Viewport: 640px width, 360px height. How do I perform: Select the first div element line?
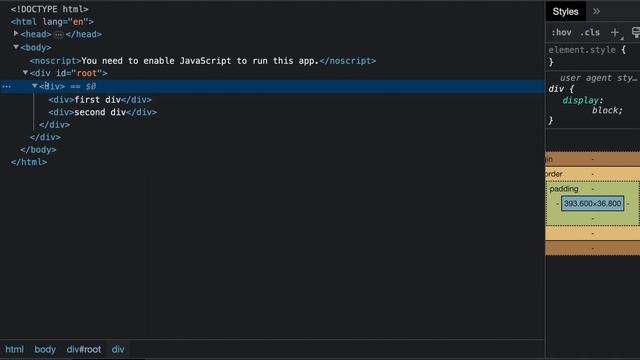100,100
